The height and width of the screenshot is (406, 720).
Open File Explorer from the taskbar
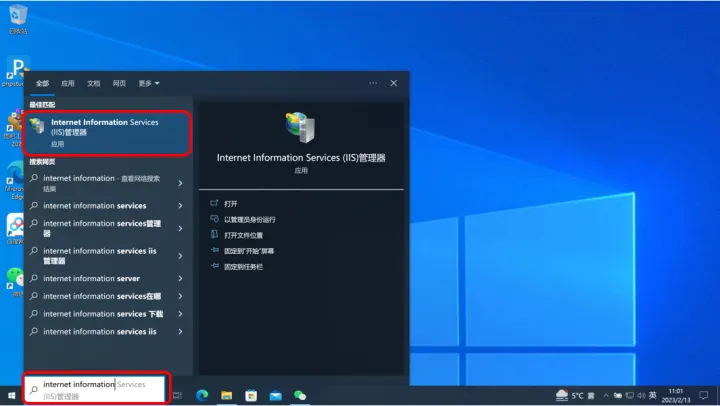coord(227,395)
